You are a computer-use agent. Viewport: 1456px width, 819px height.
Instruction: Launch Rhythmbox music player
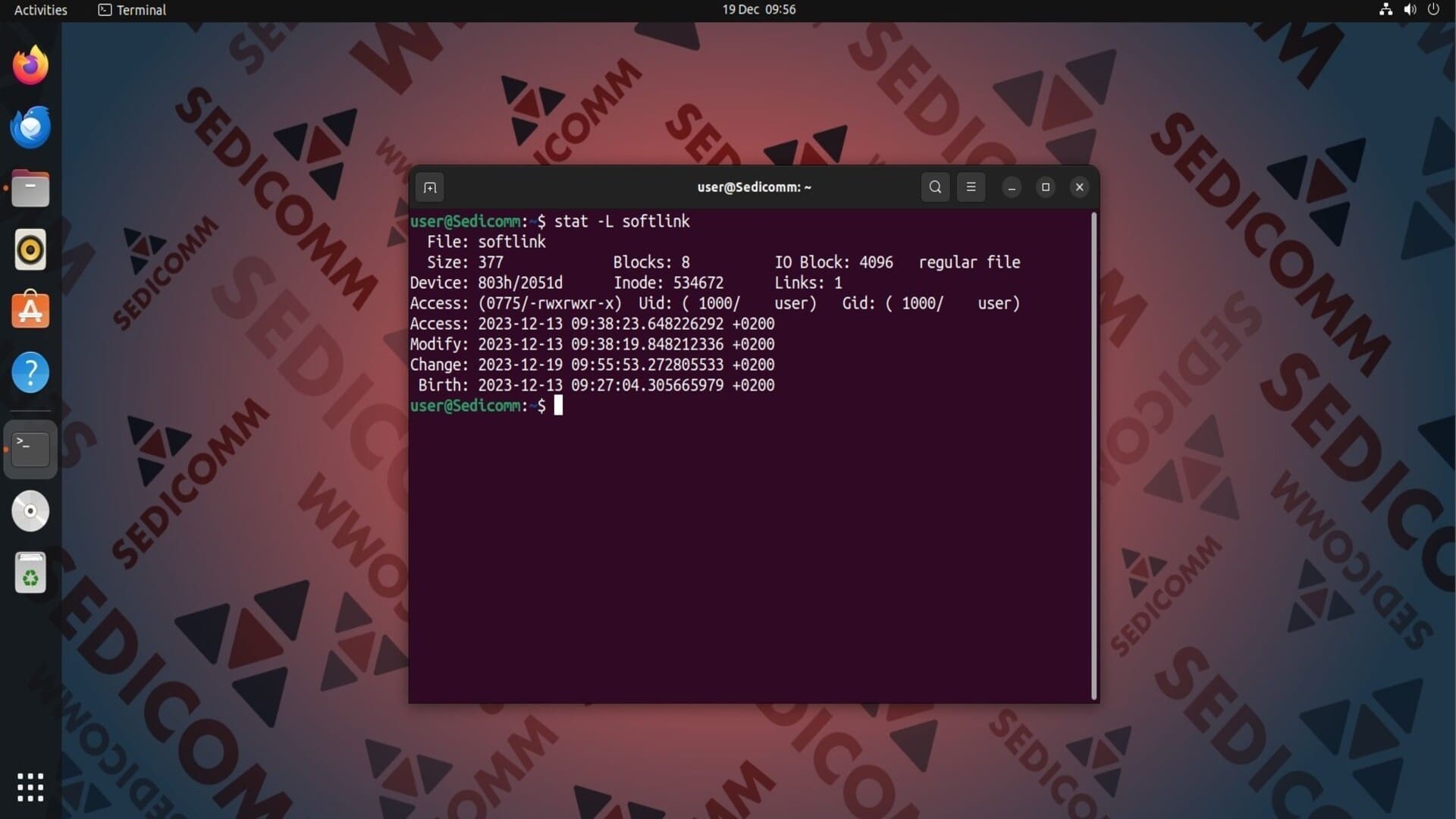click(x=30, y=249)
